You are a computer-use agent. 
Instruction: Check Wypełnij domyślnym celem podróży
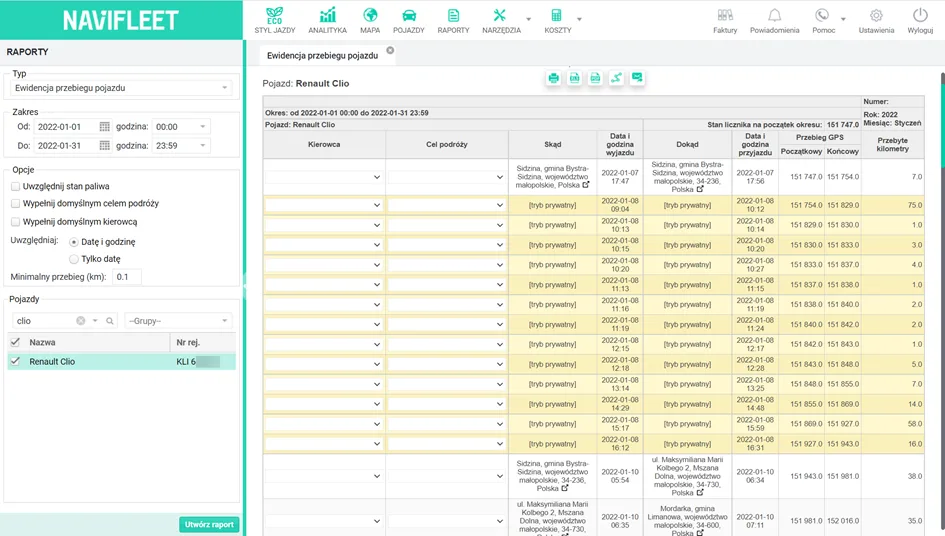(16, 204)
